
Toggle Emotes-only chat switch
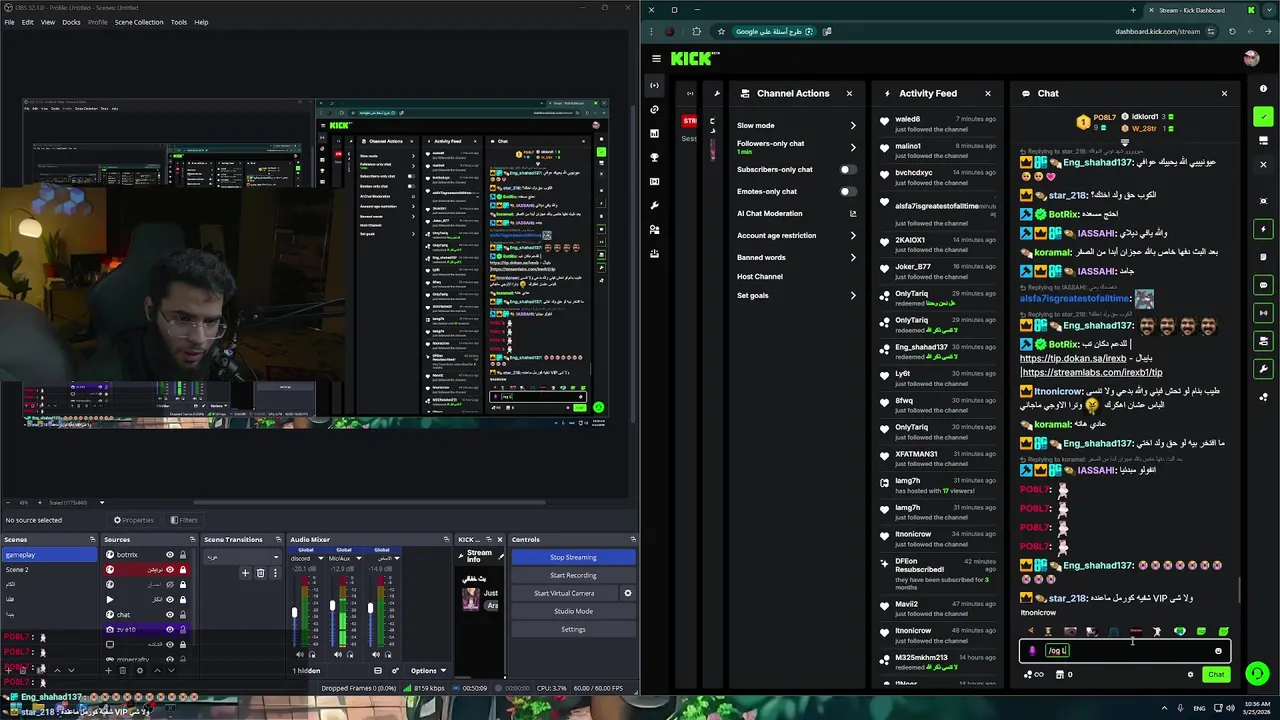848,192
